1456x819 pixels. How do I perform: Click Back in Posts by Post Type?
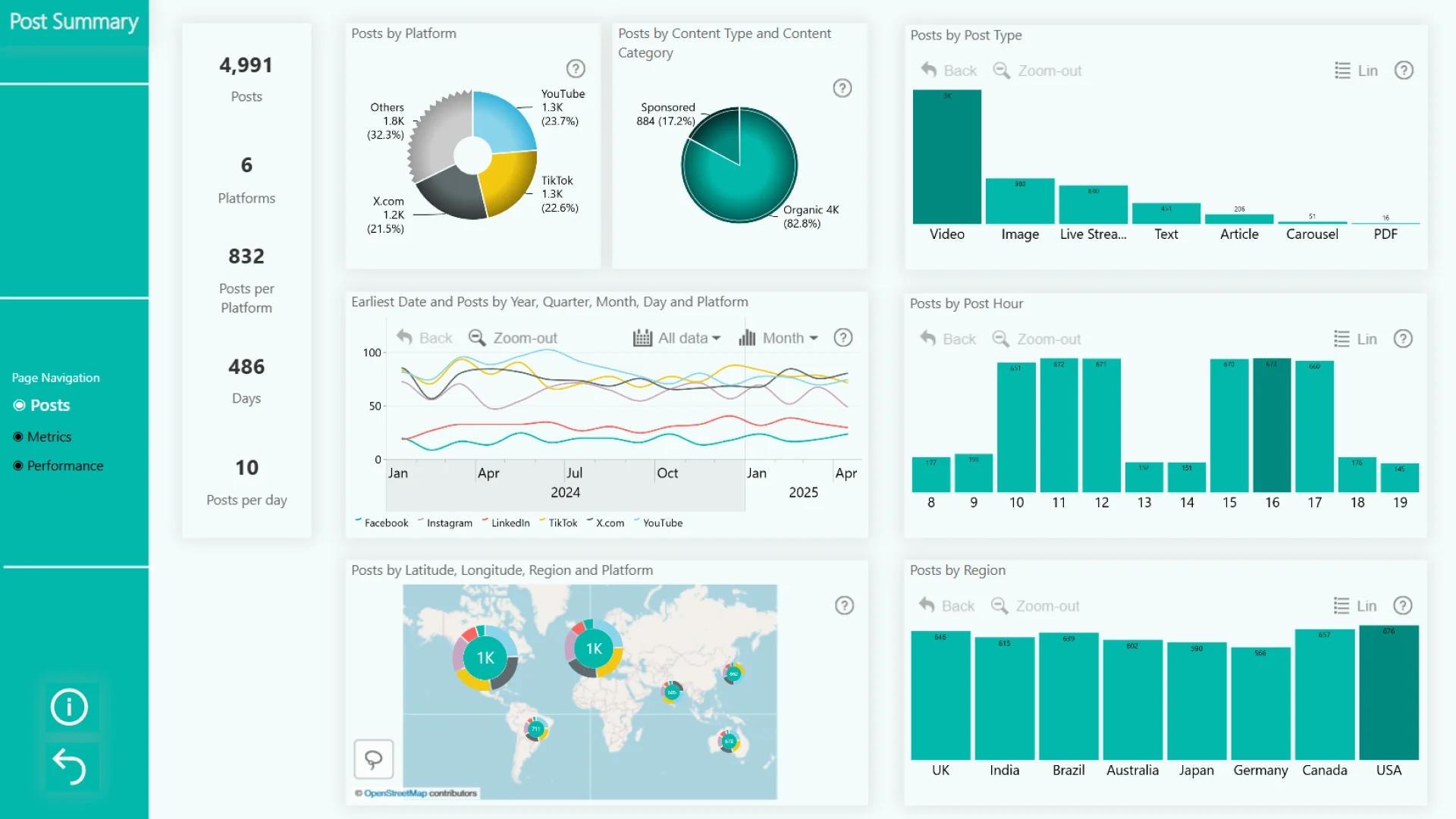point(949,71)
